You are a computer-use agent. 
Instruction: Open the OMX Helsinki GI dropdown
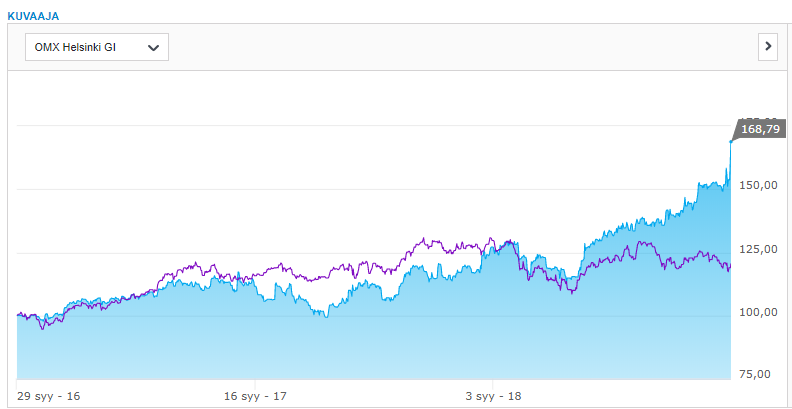[x=96, y=47]
